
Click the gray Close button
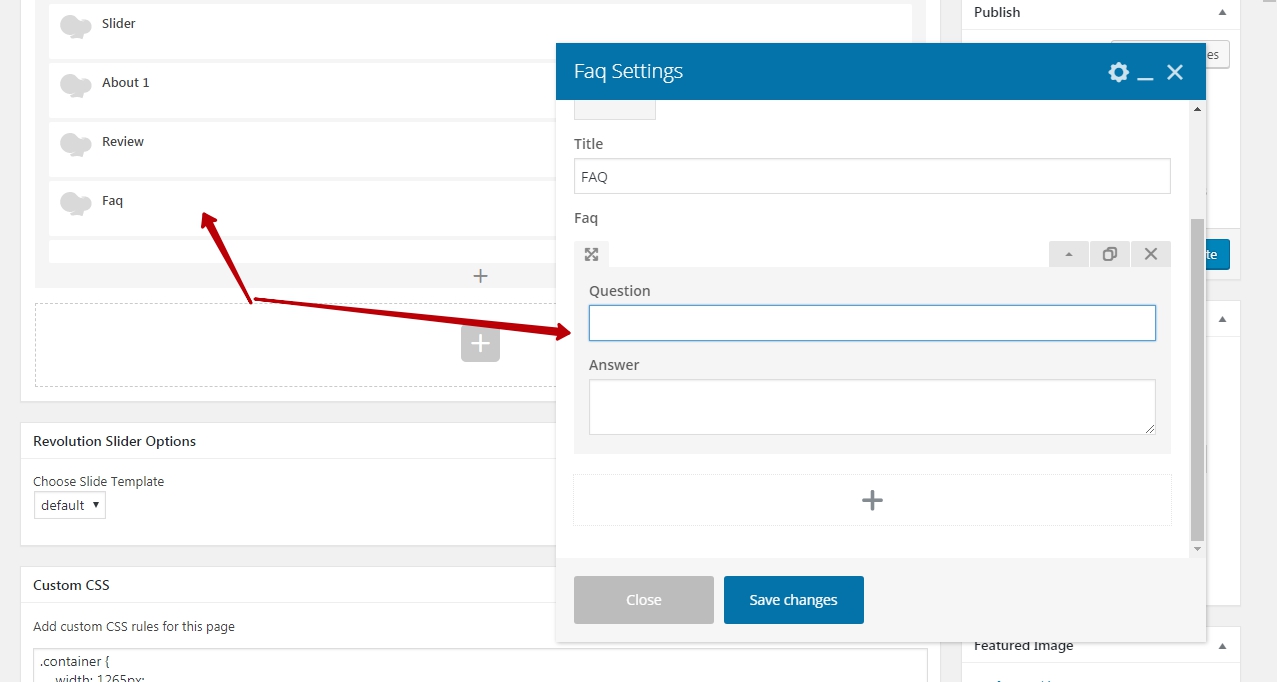pos(643,600)
